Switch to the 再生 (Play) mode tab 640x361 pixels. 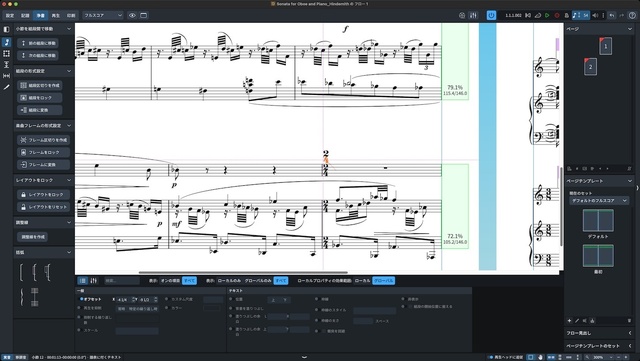tap(56, 16)
